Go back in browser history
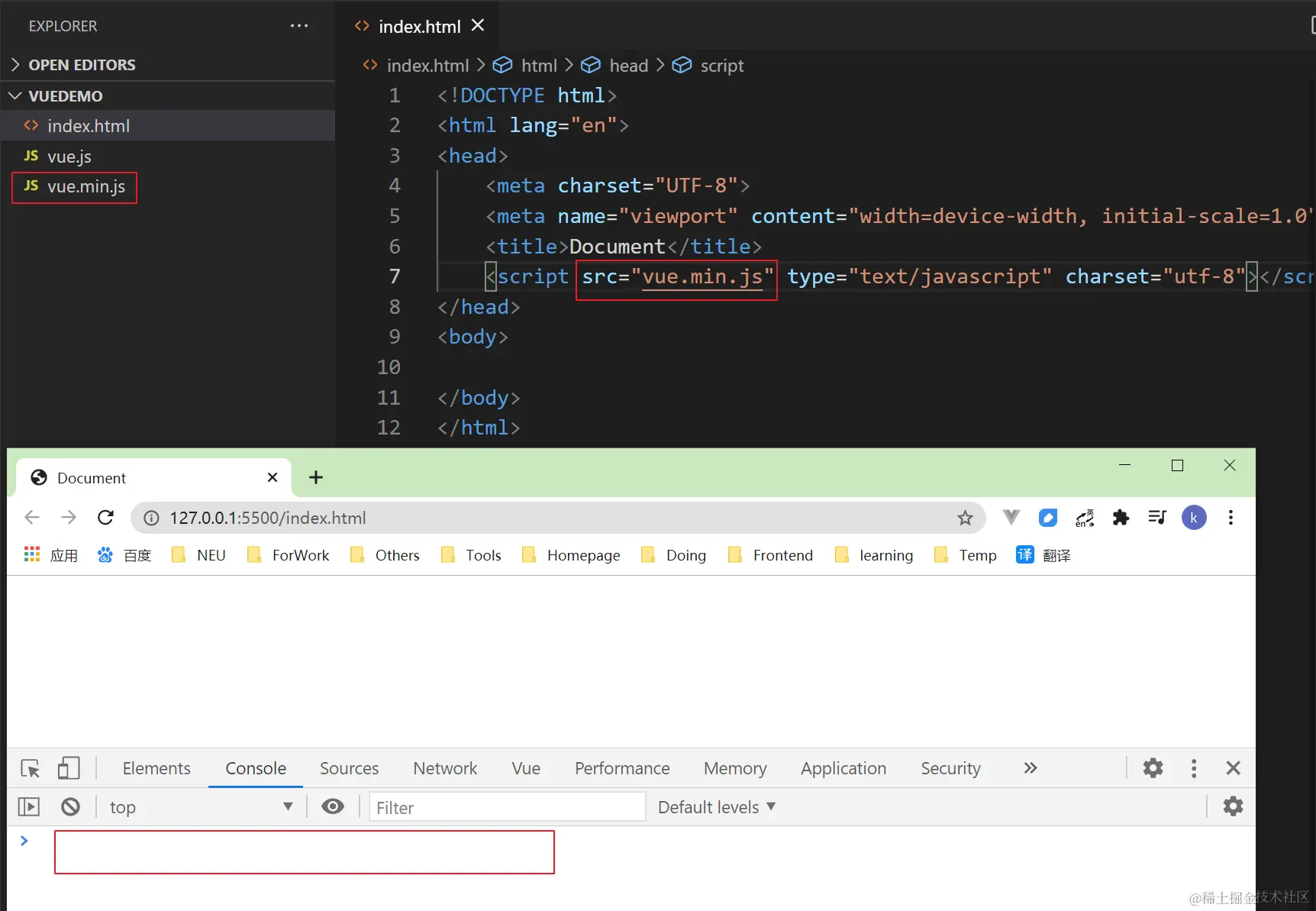Viewport: 1316px width, 911px height. [x=32, y=518]
